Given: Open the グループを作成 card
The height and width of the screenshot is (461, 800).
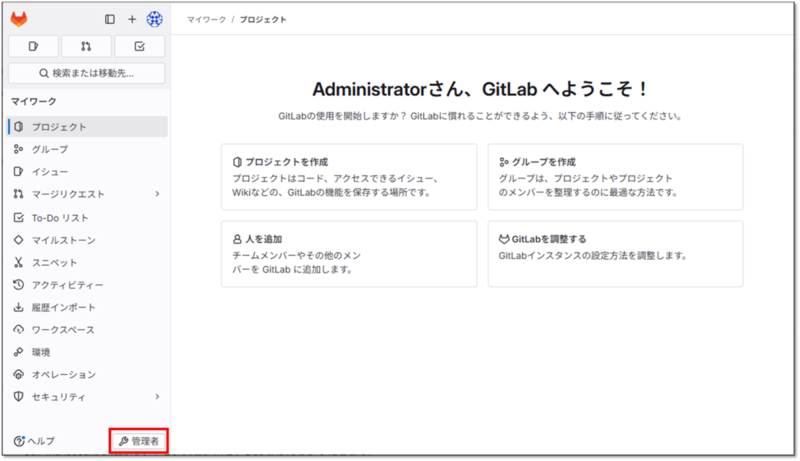Looking at the screenshot, I should (615, 177).
